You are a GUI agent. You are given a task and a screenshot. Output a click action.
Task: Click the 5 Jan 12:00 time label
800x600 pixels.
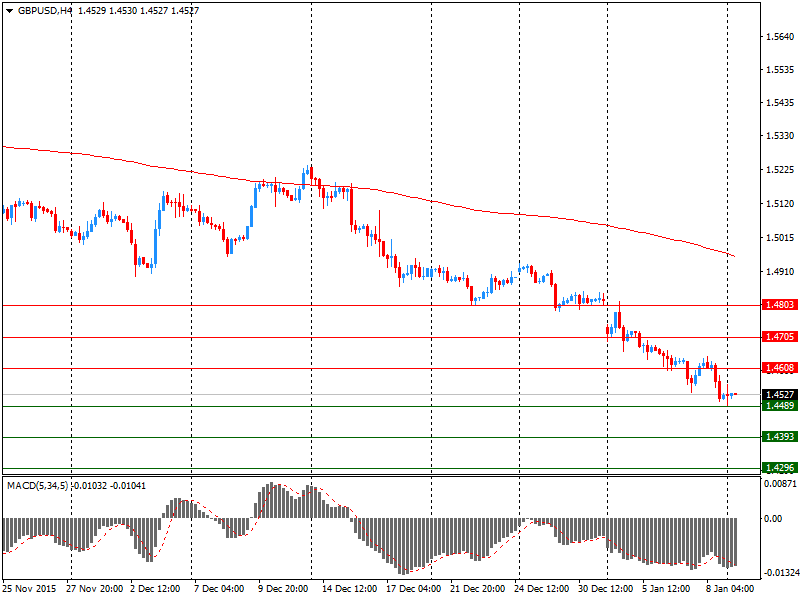(x=666, y=589)
